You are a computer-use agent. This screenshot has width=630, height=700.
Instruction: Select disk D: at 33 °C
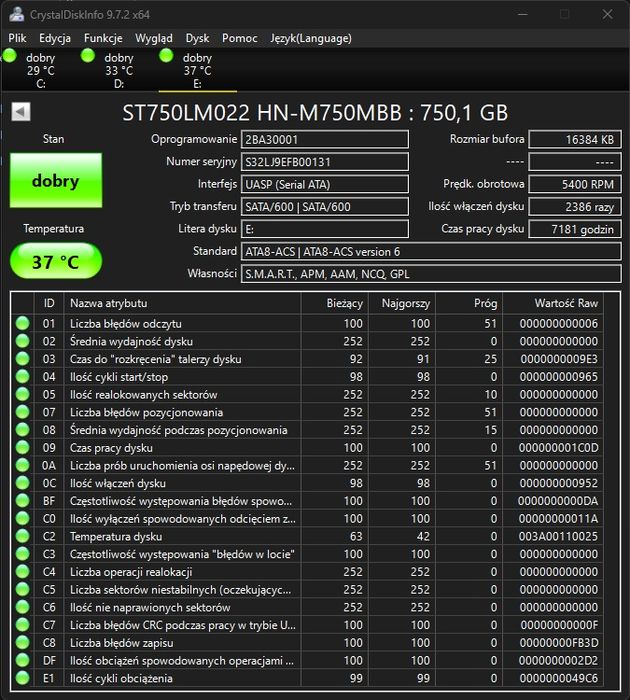click(119, 71)
